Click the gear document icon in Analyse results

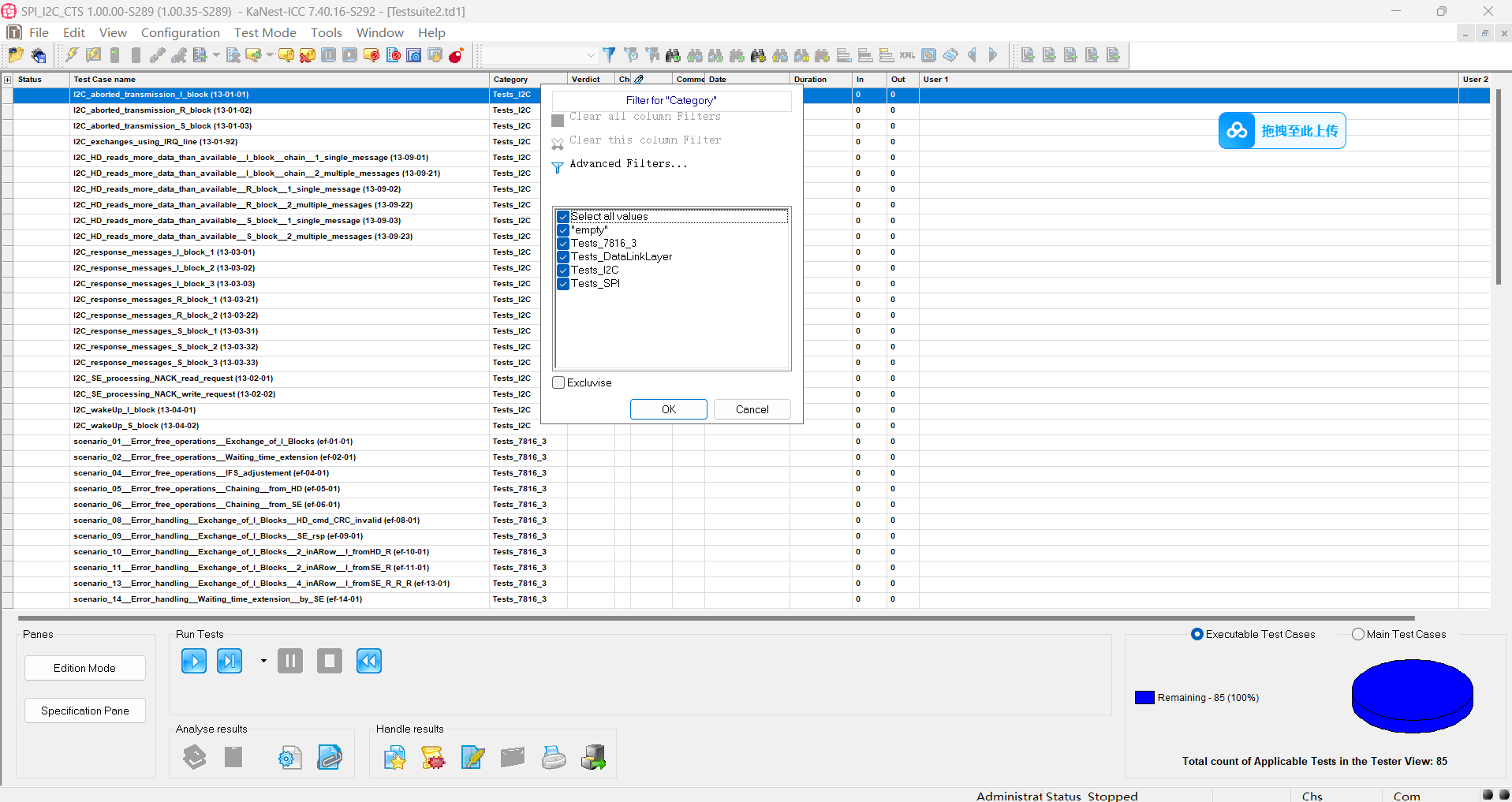pyautogui.click(x=289, y=758)
